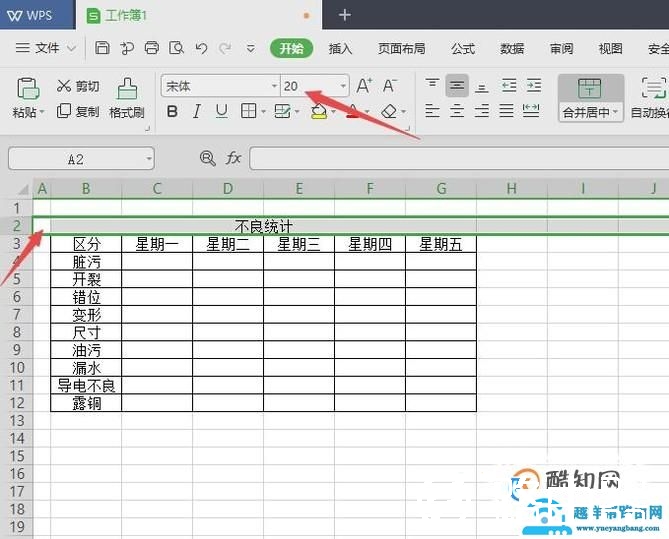Click distributed alignment icon

(531, 111)
